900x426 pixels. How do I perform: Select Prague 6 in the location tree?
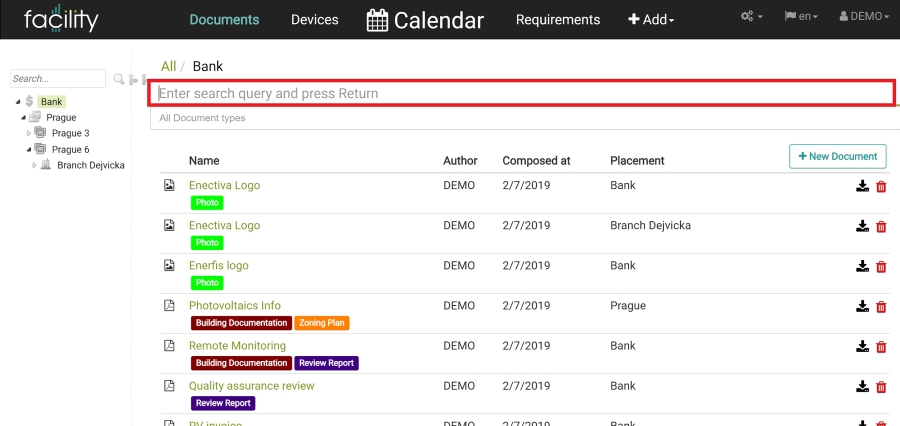click(71, 149)
